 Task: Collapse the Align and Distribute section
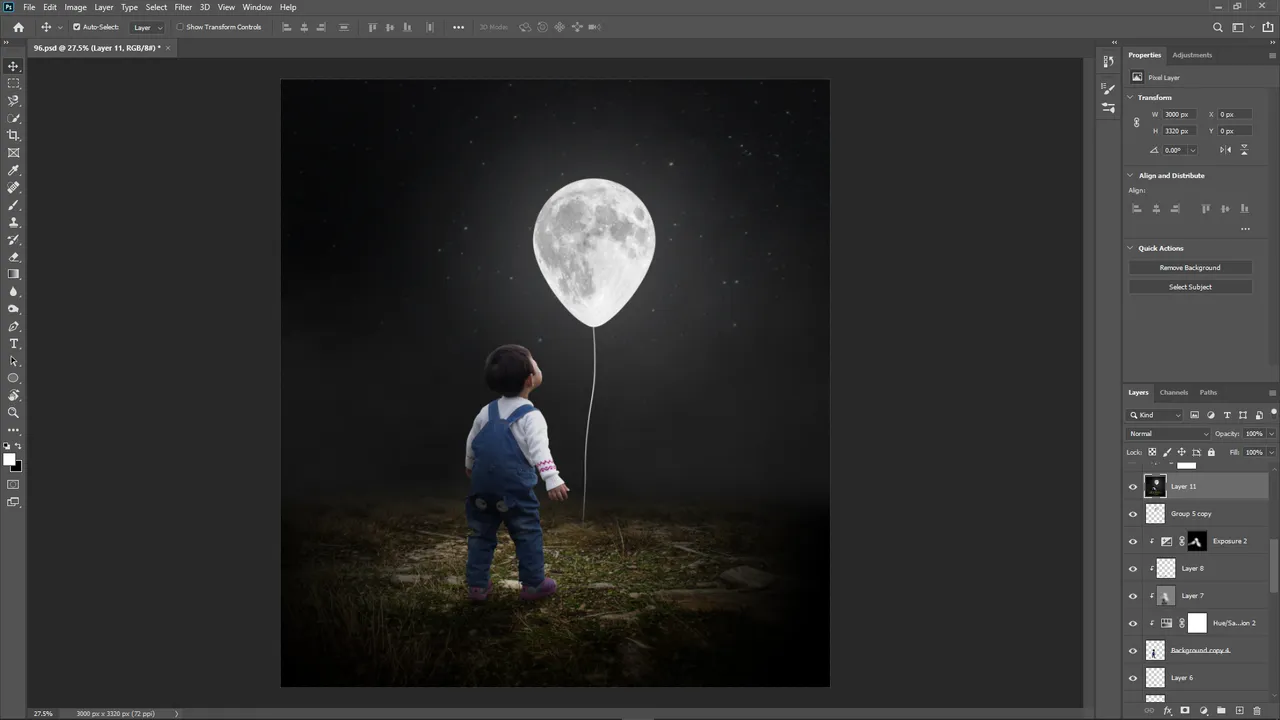point(1130,176)
